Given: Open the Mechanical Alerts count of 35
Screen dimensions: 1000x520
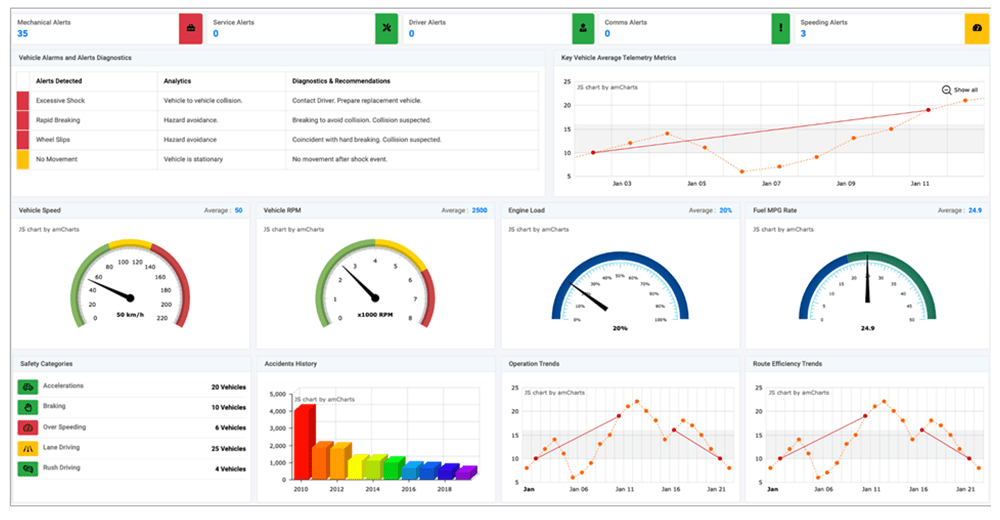Looking at the screenshot, I should pos(23,34).
